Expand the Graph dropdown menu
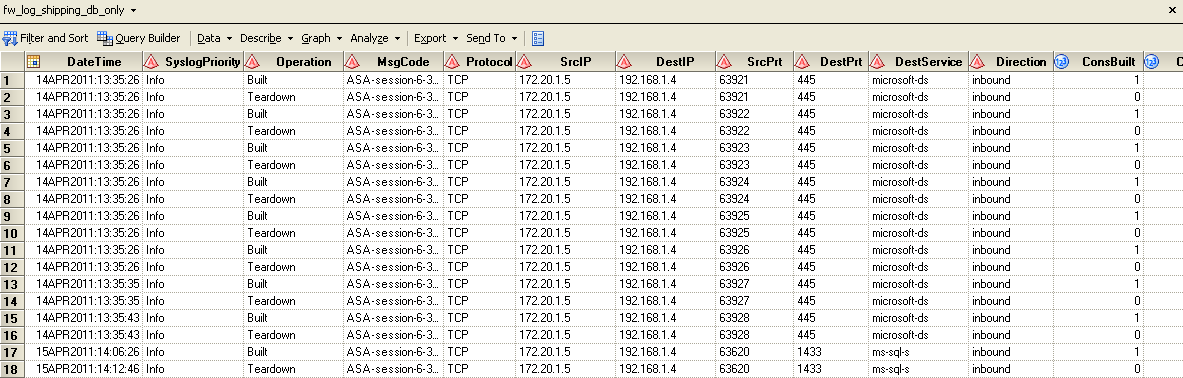The height and width of the screenshot is (378, 1183). coord(321,38)
